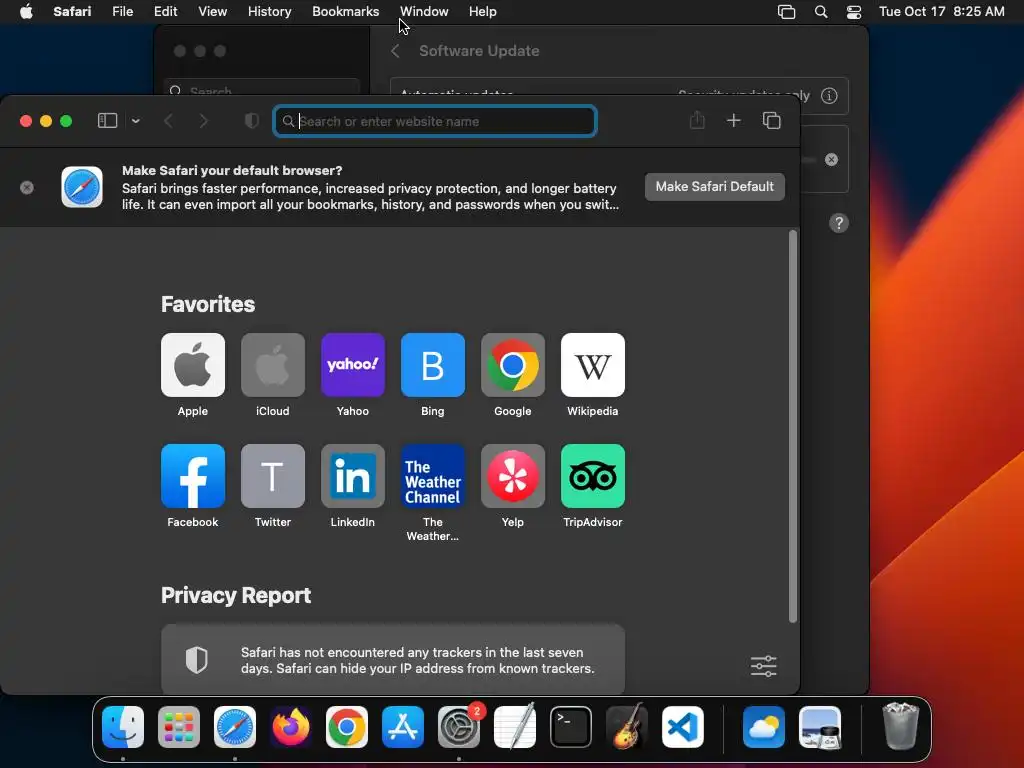Open TextEdit from the Dock
The height and width of the screenshot is (768, 1024).
coord(515,727)
